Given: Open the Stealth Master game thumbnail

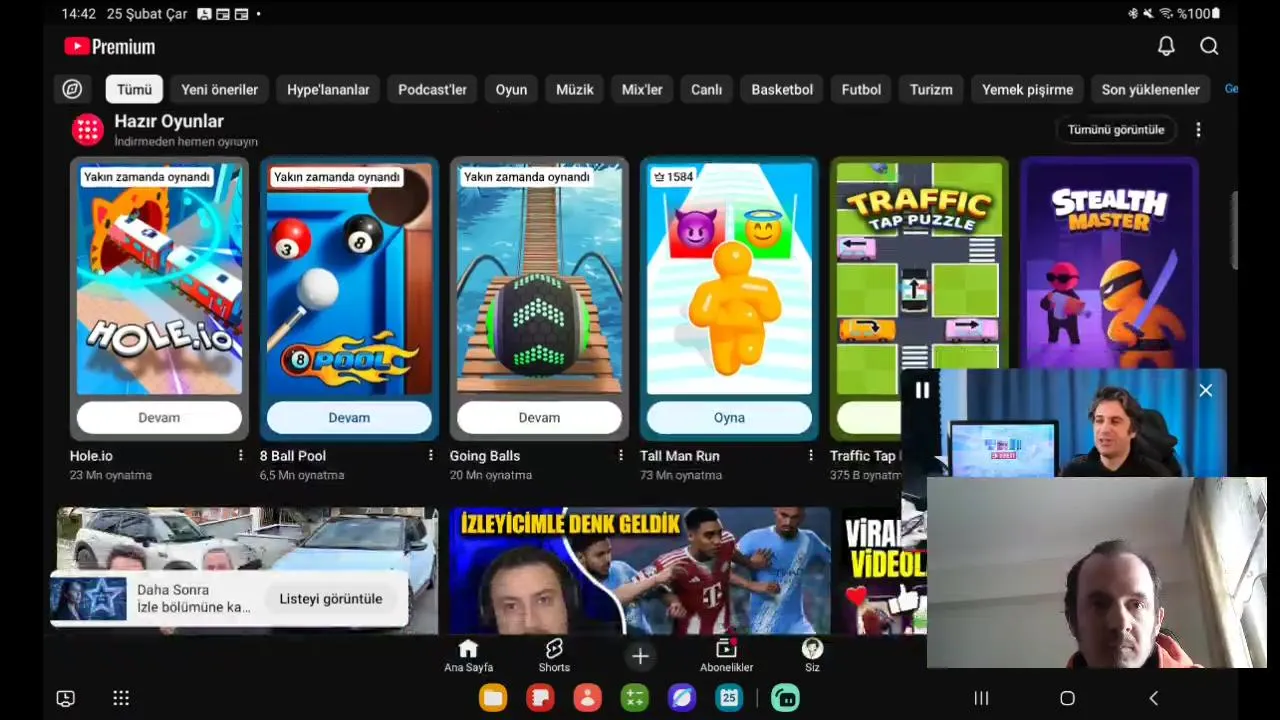Looking at the screenshot, I should pyautogui.click(x=1109, y=265).
